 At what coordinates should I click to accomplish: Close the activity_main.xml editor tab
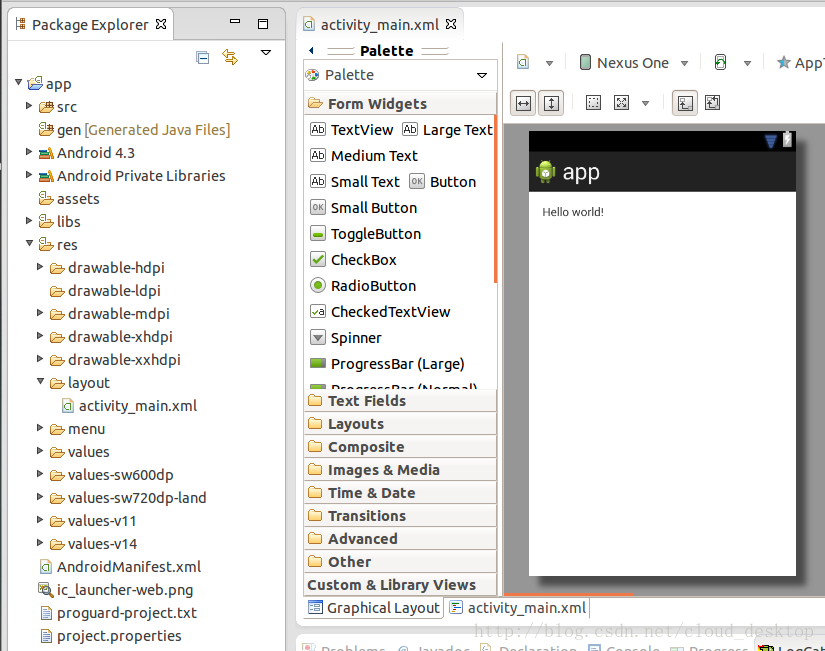click(x=451, y=24)
